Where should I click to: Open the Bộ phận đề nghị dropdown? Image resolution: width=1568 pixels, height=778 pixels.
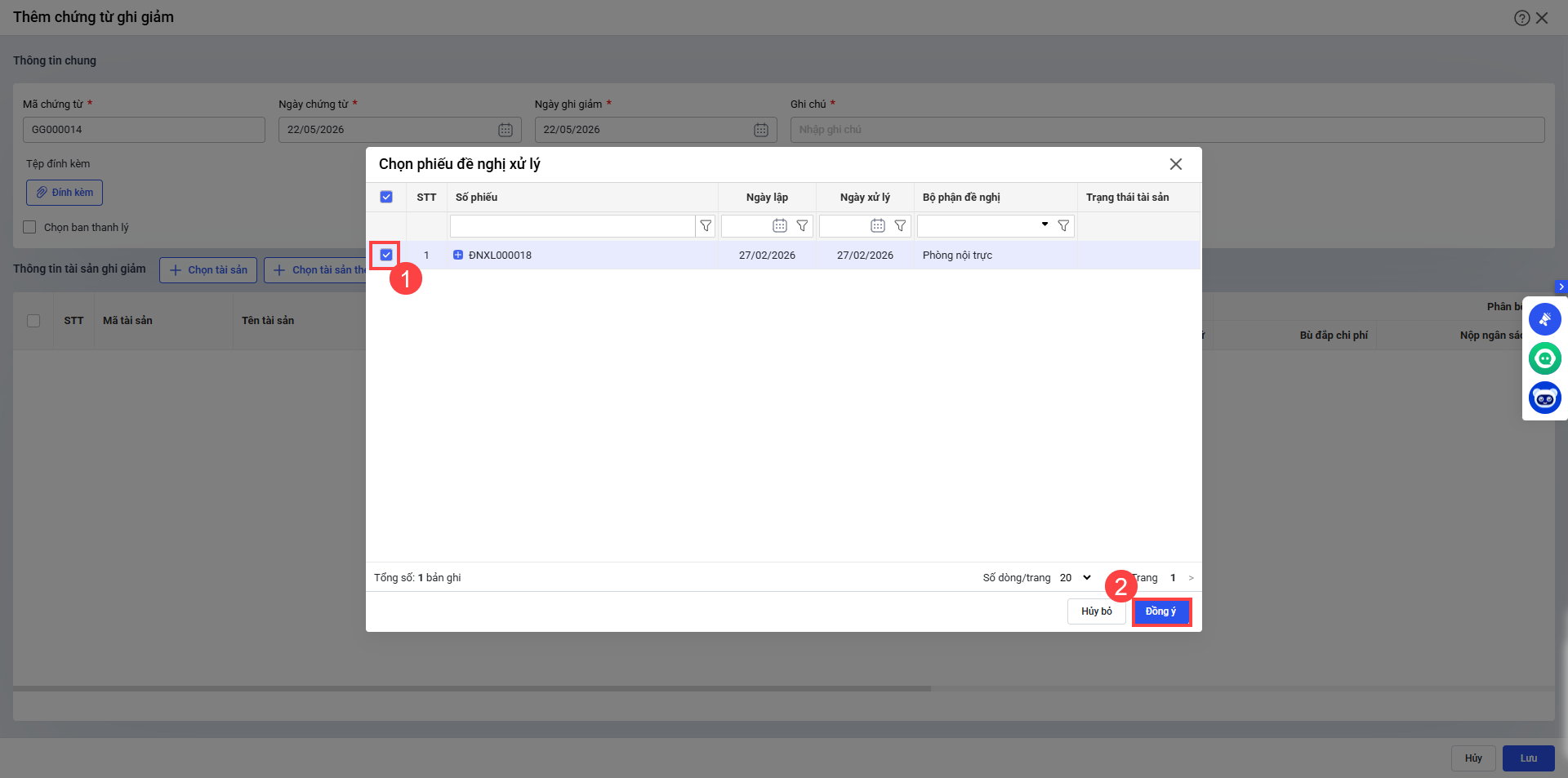pos(1045,225)
